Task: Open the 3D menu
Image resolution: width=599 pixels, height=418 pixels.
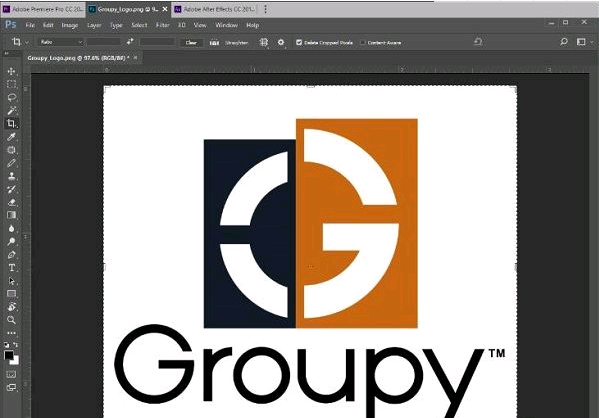Action: 182,25
